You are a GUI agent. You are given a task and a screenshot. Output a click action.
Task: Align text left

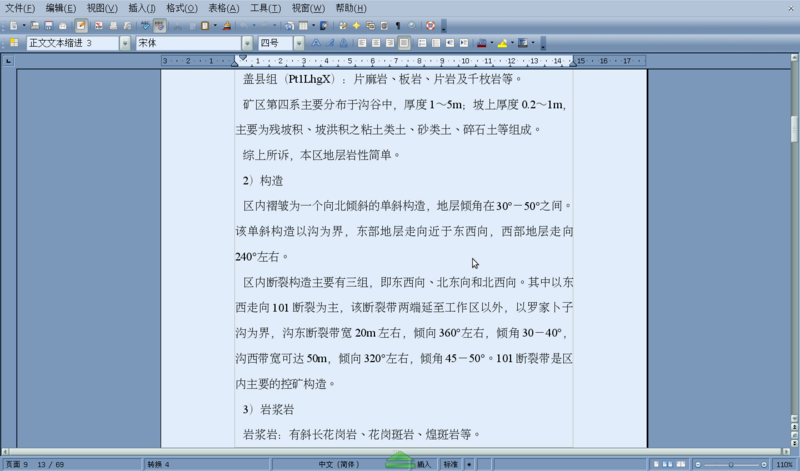362,43
